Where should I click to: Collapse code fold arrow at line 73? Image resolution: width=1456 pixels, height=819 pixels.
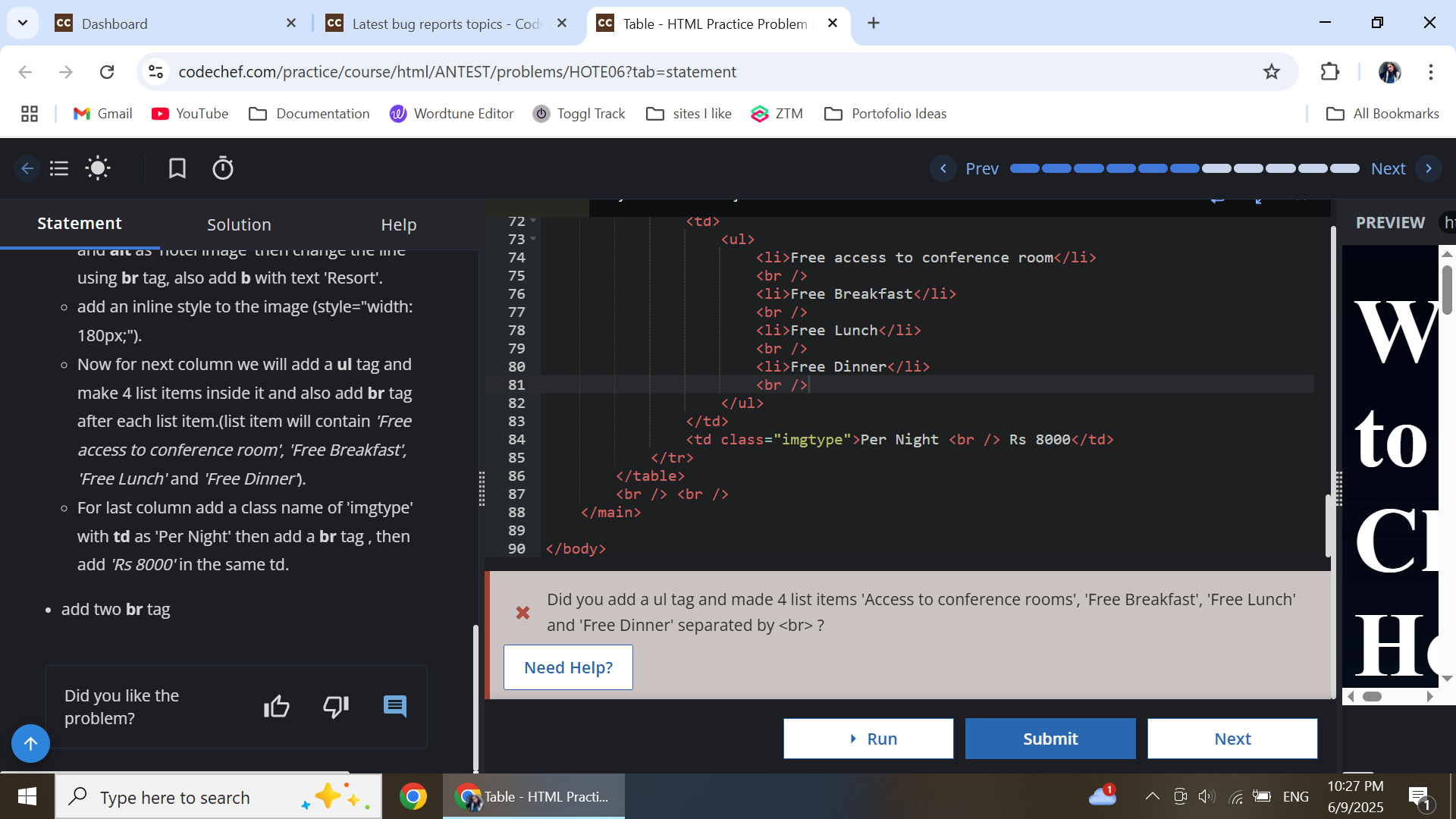(x=533, y=239)
